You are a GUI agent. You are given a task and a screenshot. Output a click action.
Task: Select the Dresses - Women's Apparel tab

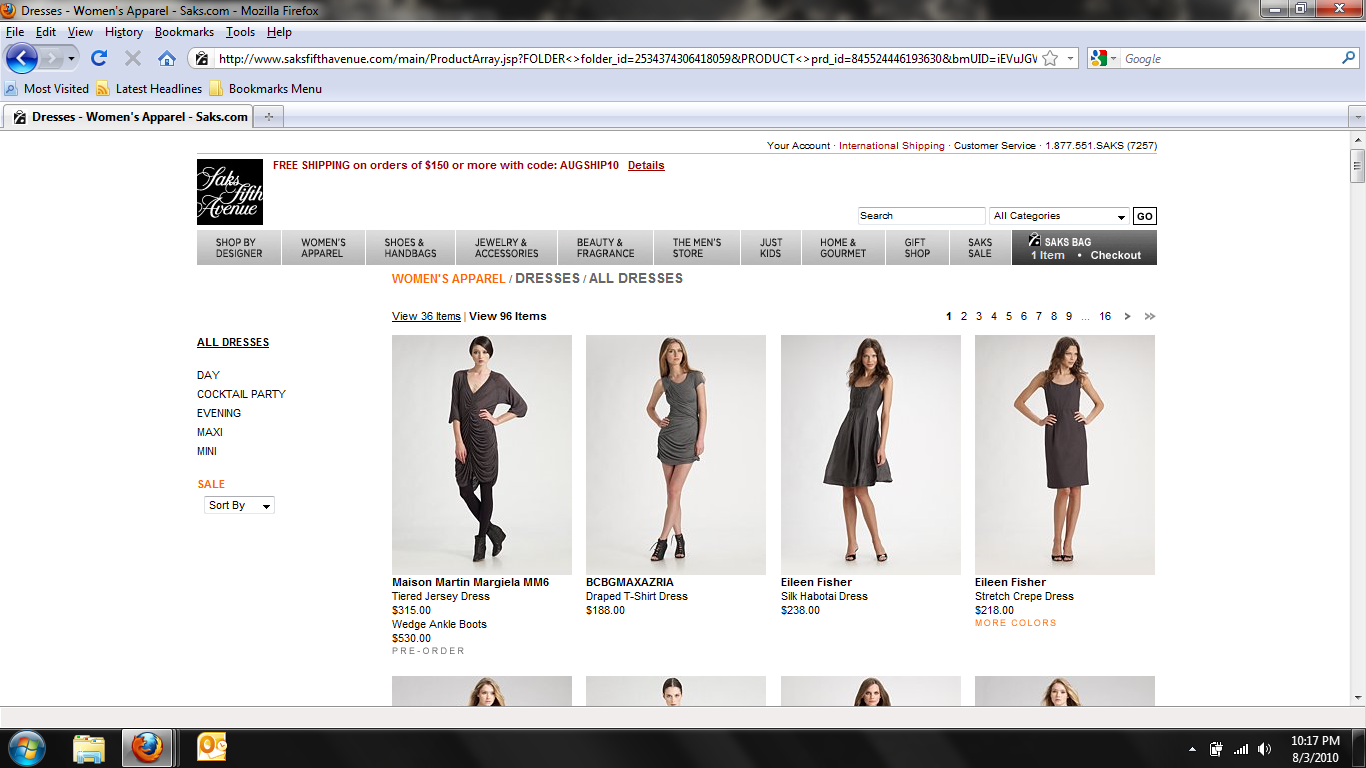click(128, 117)
